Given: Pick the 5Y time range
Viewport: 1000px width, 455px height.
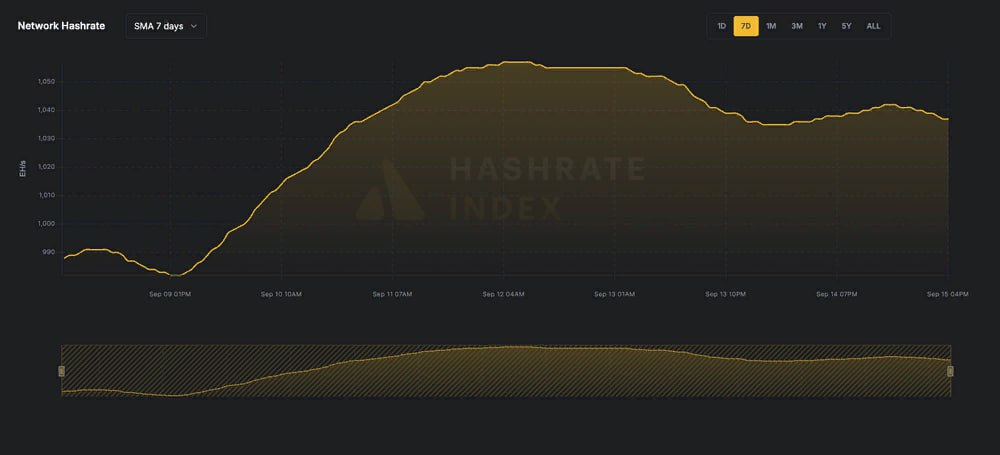Looking at the screenshot, I should pyautogui.click(x=847, y=26).
